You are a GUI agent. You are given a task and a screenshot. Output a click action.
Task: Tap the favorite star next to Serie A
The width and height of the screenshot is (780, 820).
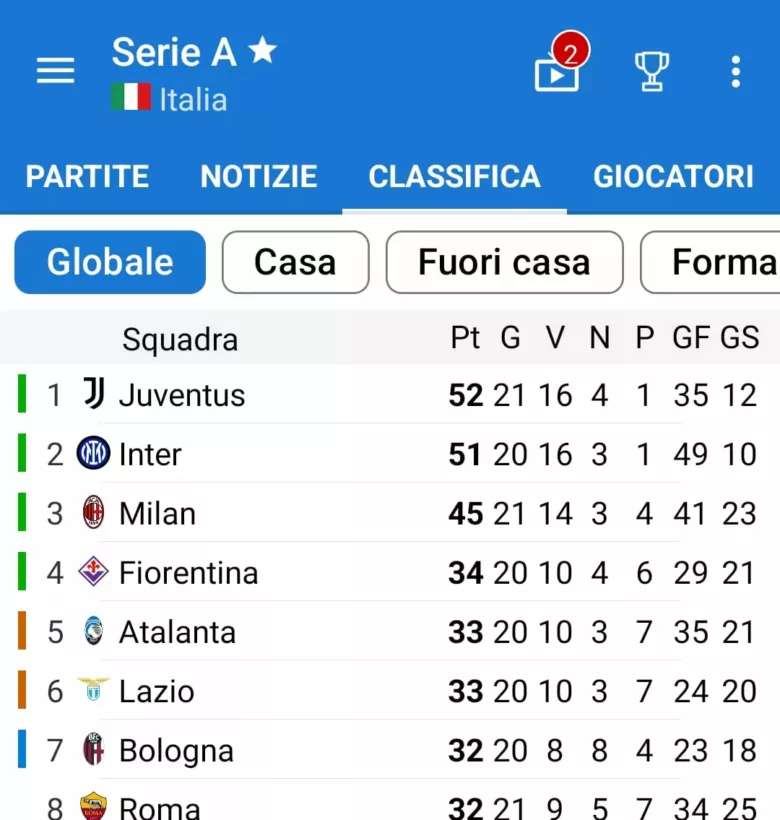tap(262, 51)
